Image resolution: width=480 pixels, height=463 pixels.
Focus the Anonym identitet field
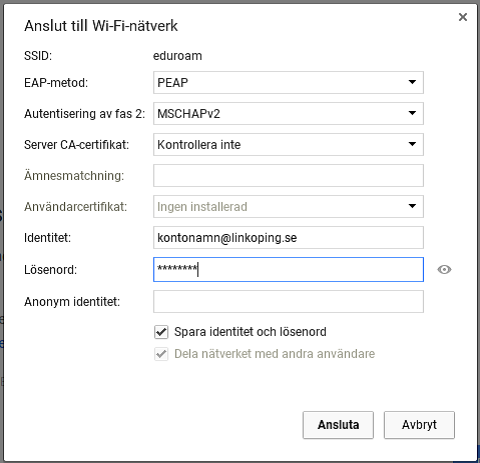(x=288, y=301)
